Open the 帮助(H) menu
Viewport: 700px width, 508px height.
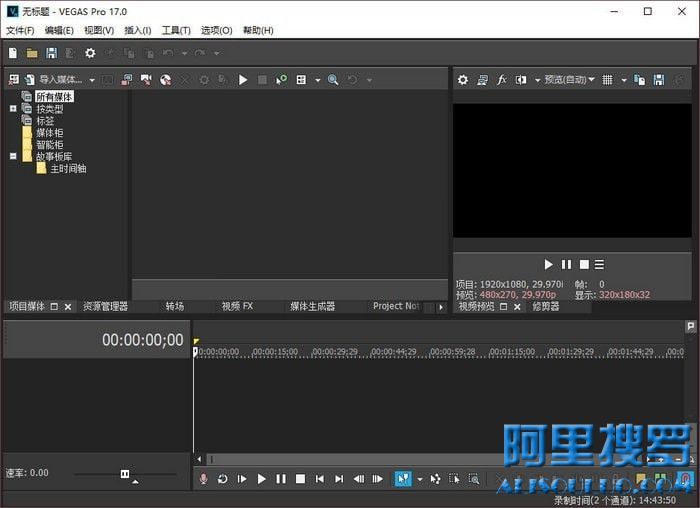click(x=258, y=30)
